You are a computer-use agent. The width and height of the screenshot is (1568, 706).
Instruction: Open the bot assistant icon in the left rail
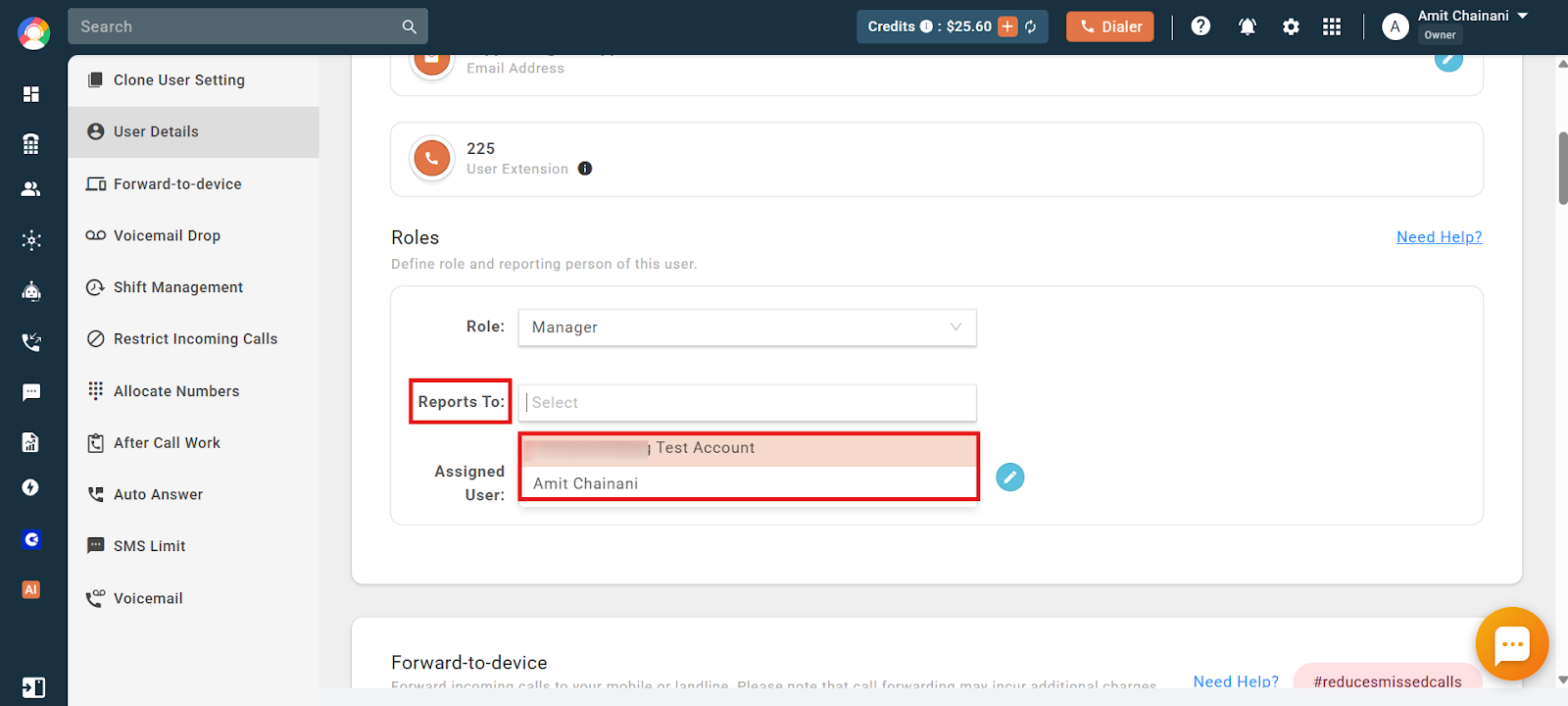(x=31, y=291)
